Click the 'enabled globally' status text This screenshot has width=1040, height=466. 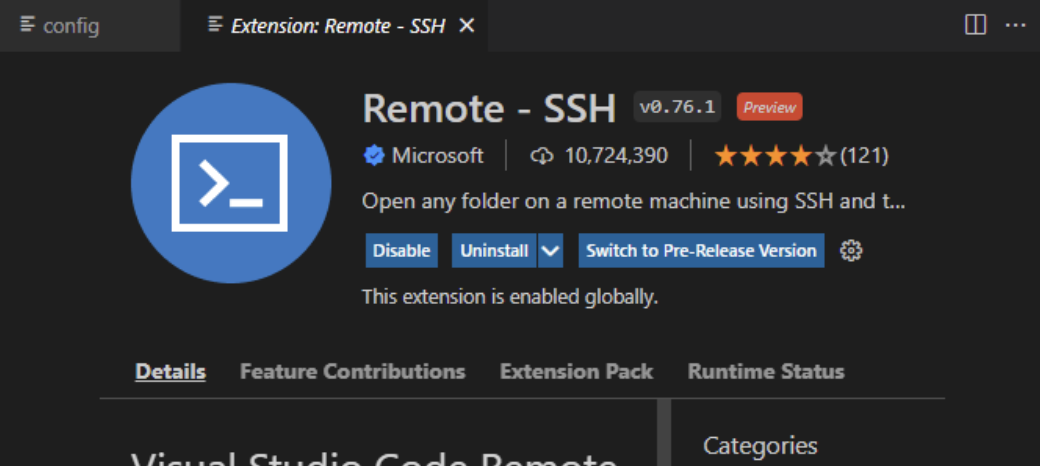coord(510,297)
